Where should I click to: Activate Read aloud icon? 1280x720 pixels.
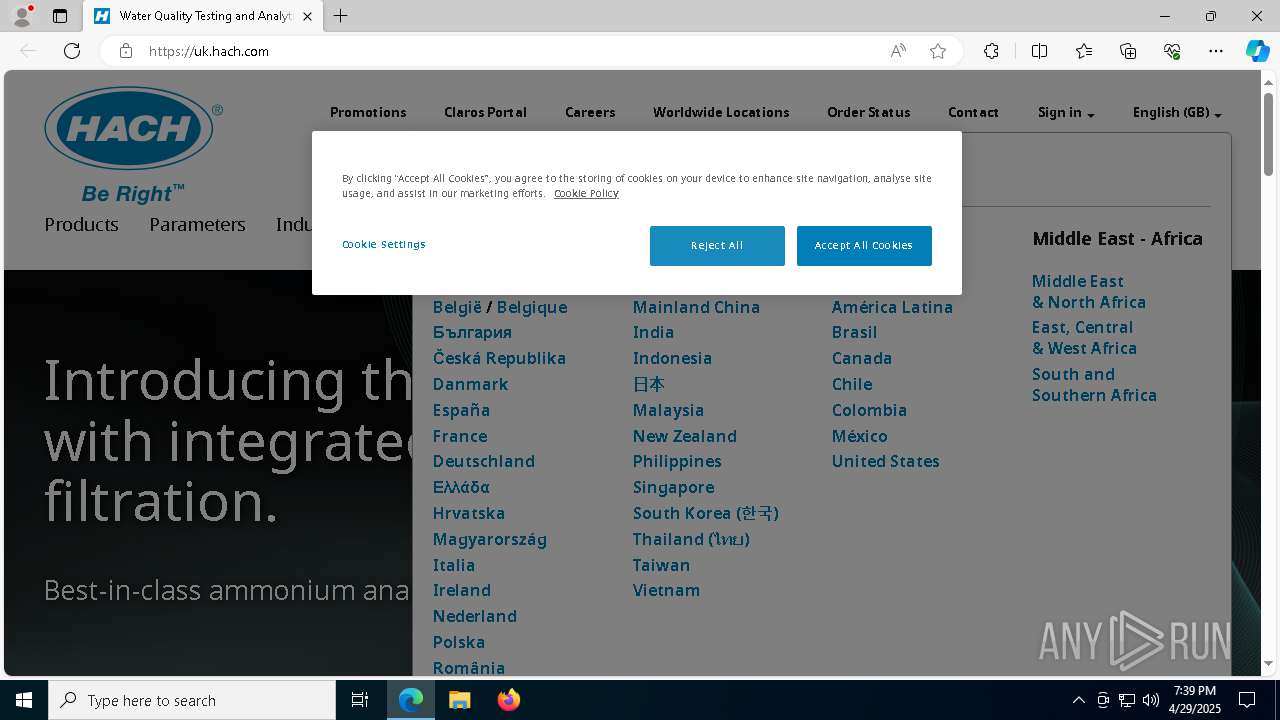click(898, 51)
